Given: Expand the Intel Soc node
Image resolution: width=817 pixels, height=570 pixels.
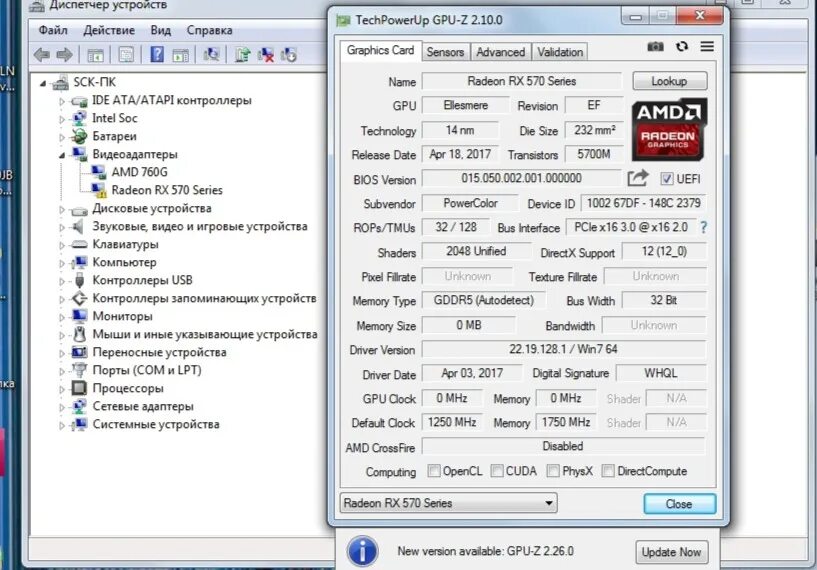Looking at the screenshot, I should coord(61,119).
